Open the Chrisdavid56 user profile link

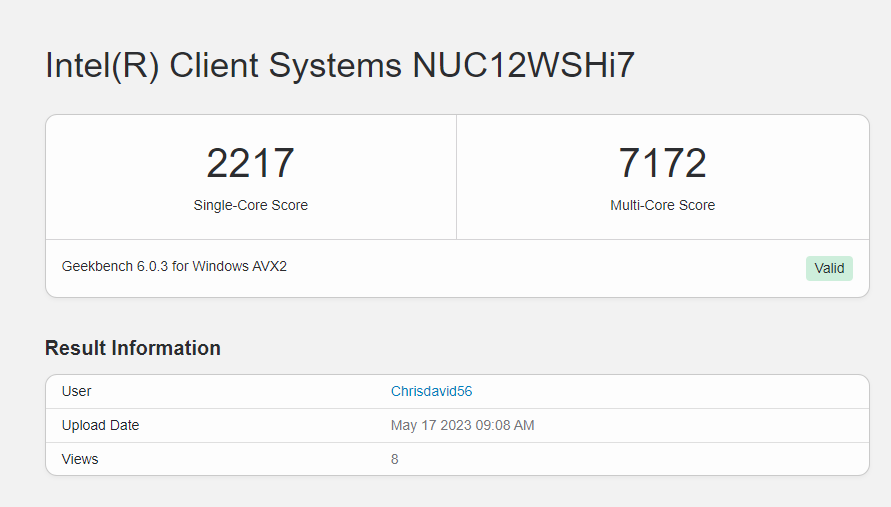(x=431, y=391)
